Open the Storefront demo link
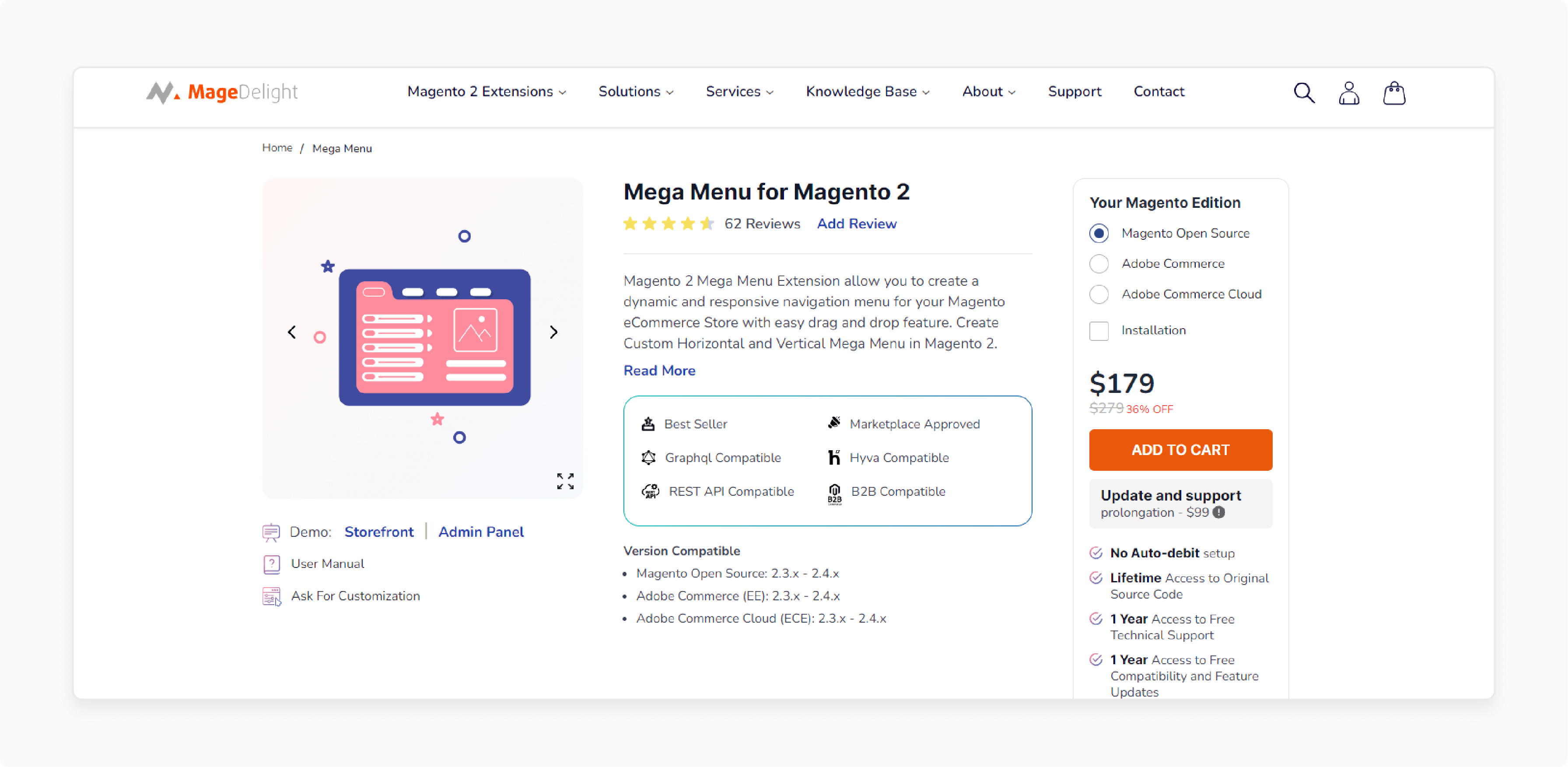Screen dimensions: 1568x767 pyautogui.click(x=378, y=532)
